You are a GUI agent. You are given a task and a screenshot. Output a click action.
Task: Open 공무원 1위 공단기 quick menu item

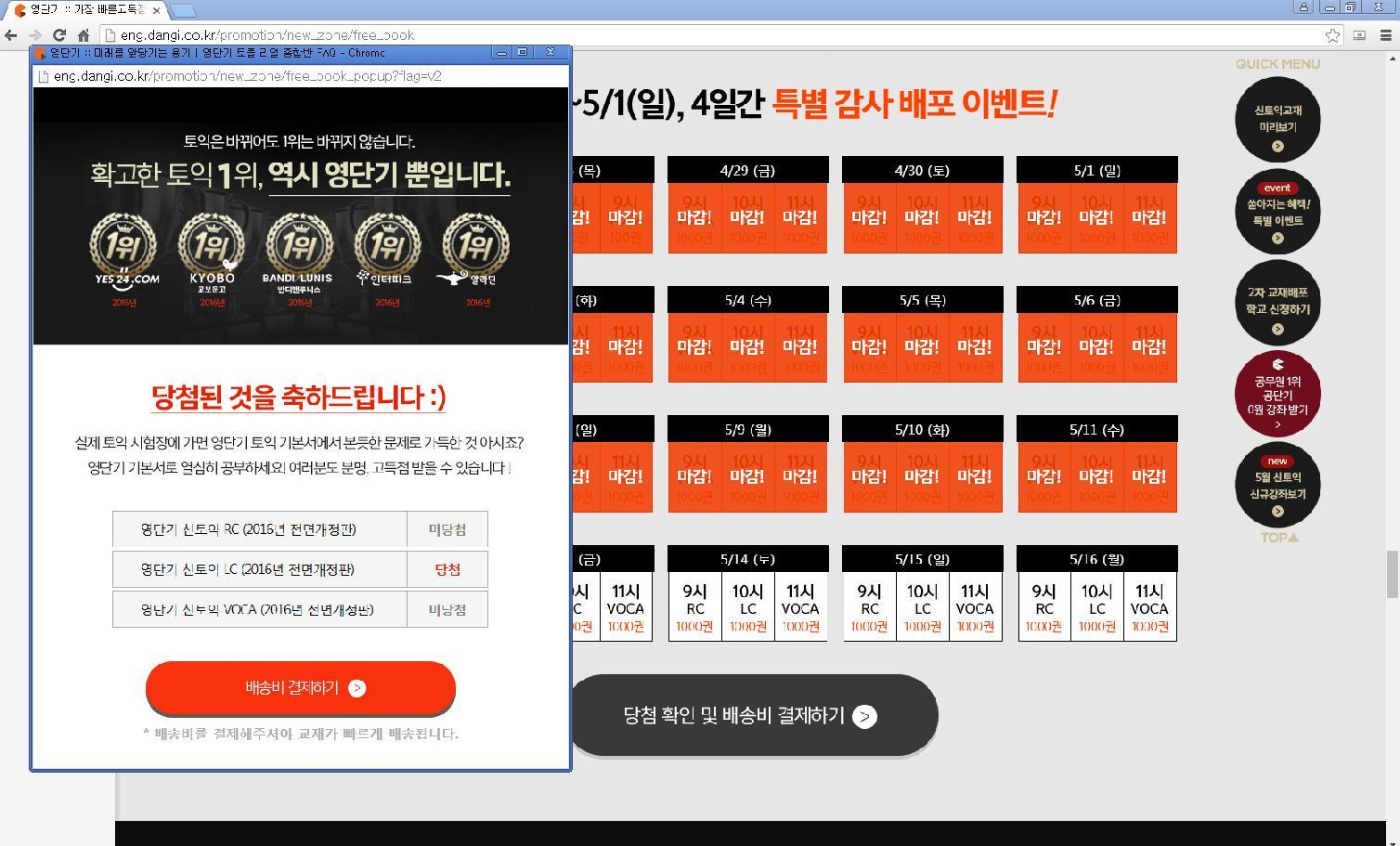[1277, 395]
